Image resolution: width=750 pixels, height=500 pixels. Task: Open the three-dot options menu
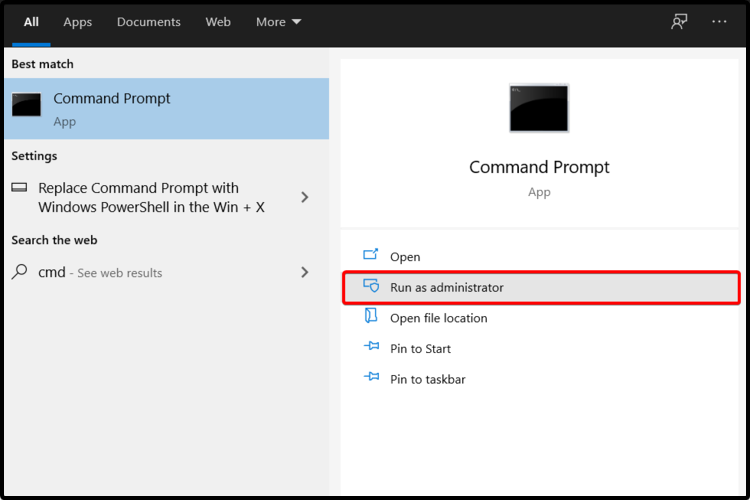point(719,22)
